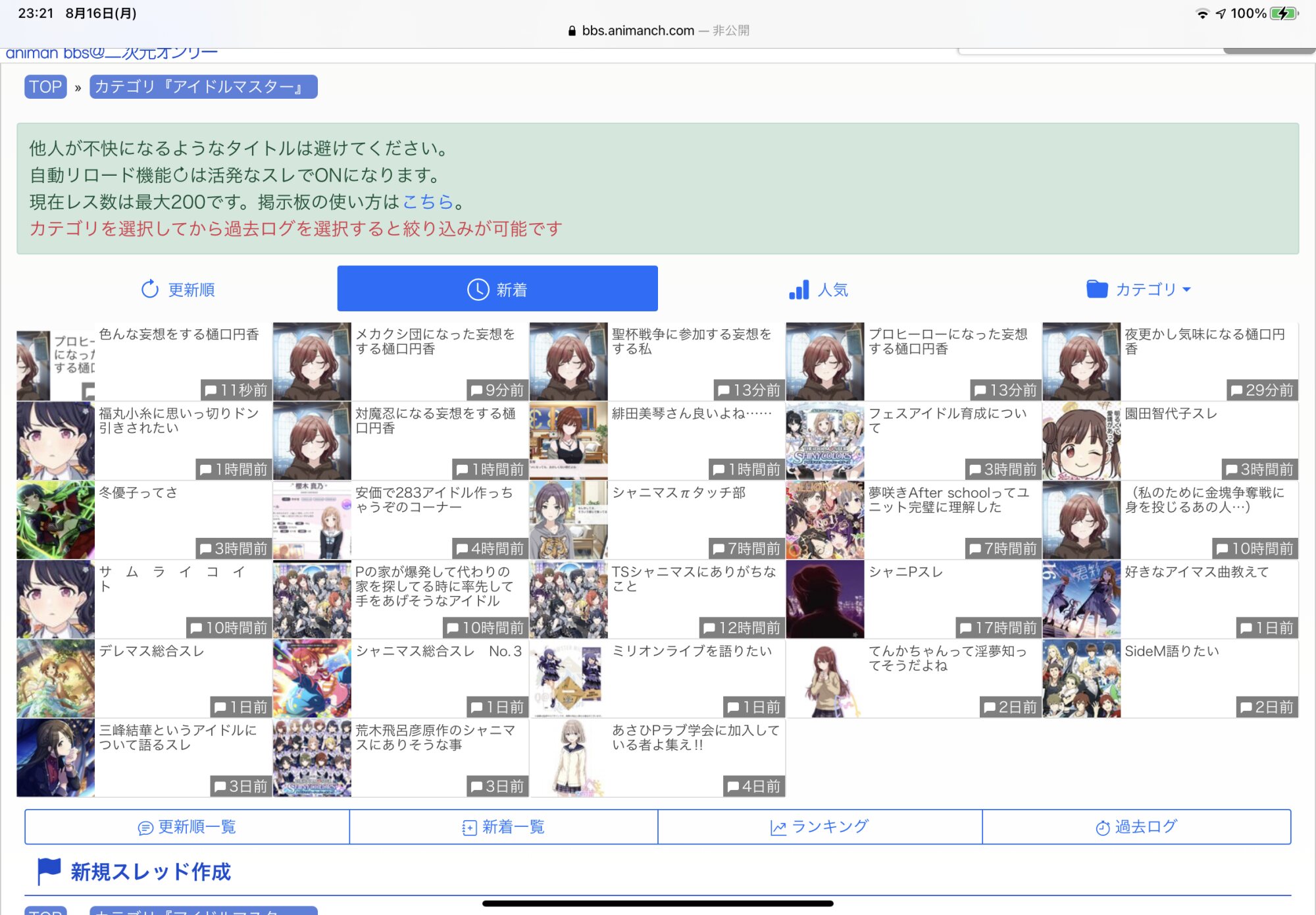Click the bar chart icon on 人気
Screen dimensions: 1316x915
coord(799,290)
